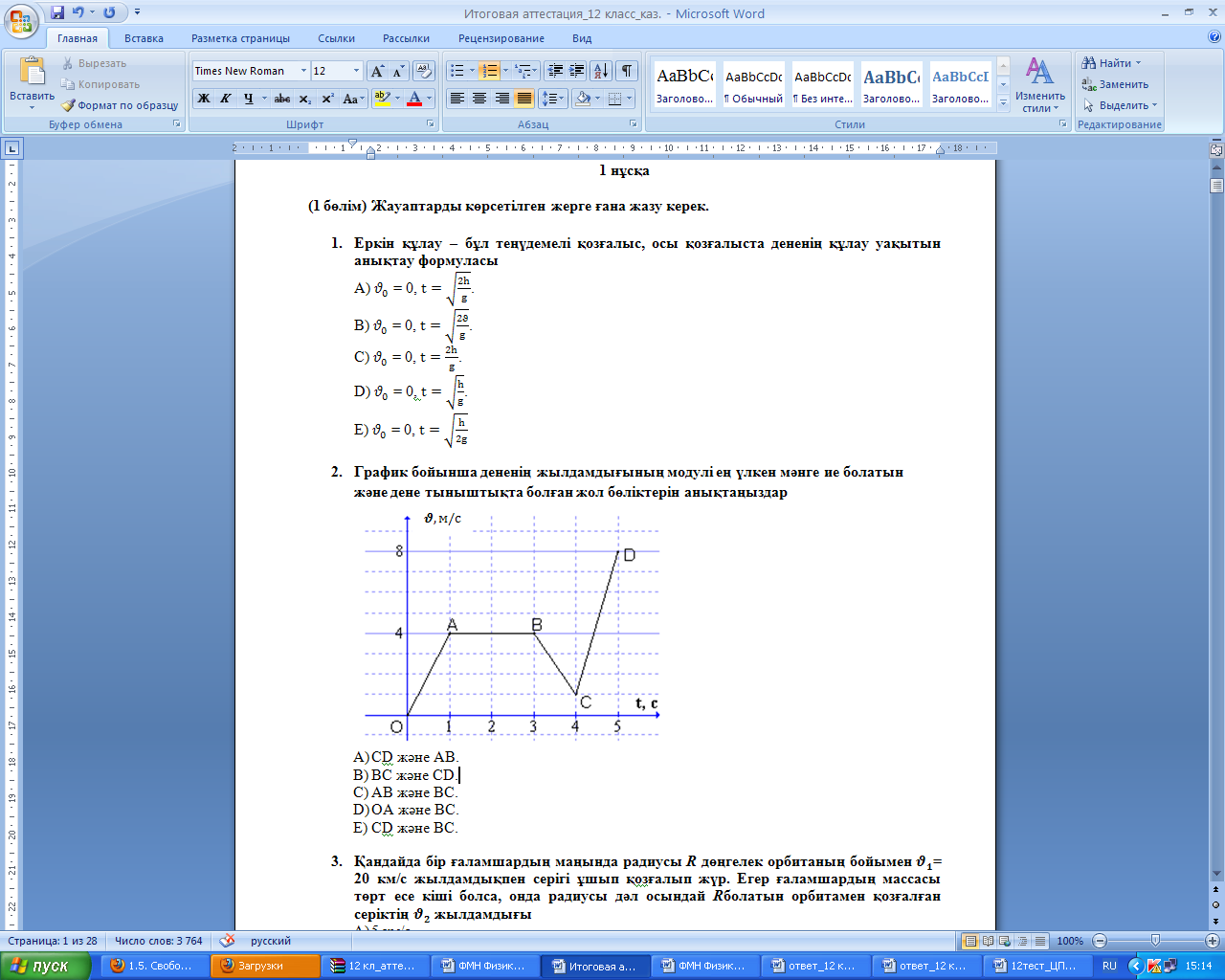Open Изменить стили menu
Viewport: 1225px width, 980px height.
tap(1040, 84)
